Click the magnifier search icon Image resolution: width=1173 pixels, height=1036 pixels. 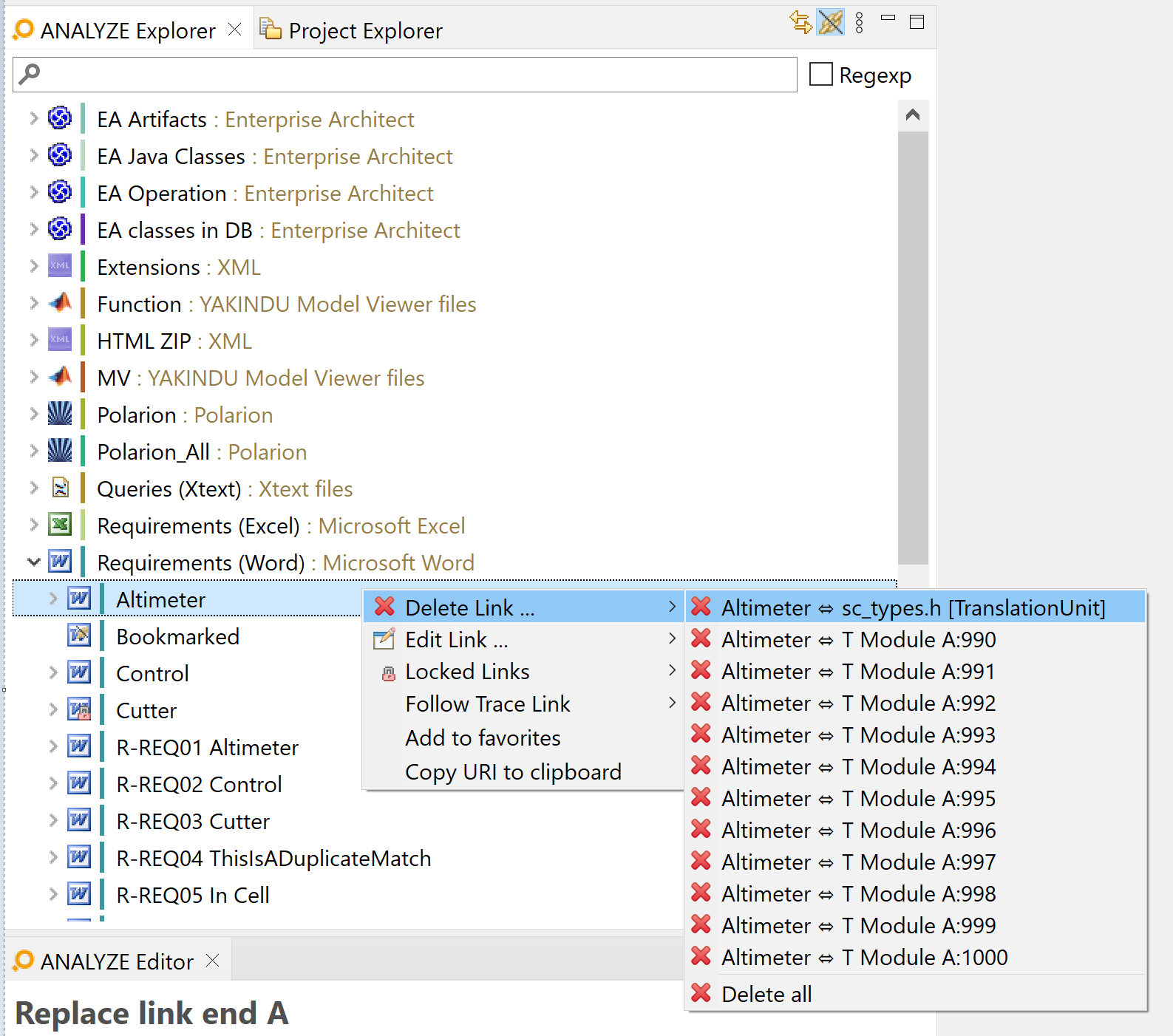30,74
